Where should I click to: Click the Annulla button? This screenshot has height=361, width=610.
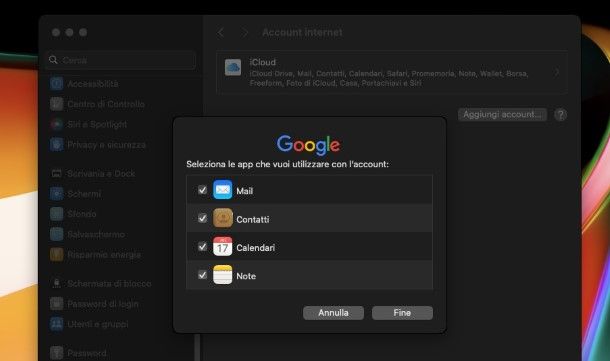click(x=333, y=313)
